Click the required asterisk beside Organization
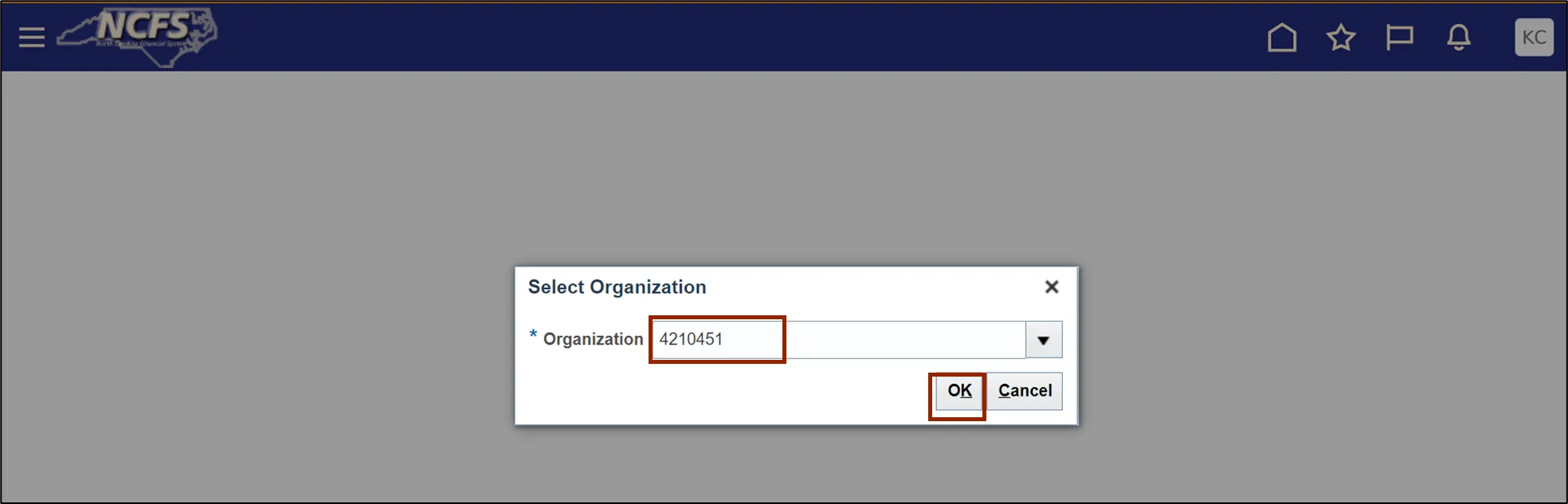Viewport: 1568px width, 504px height. point(533,335)
